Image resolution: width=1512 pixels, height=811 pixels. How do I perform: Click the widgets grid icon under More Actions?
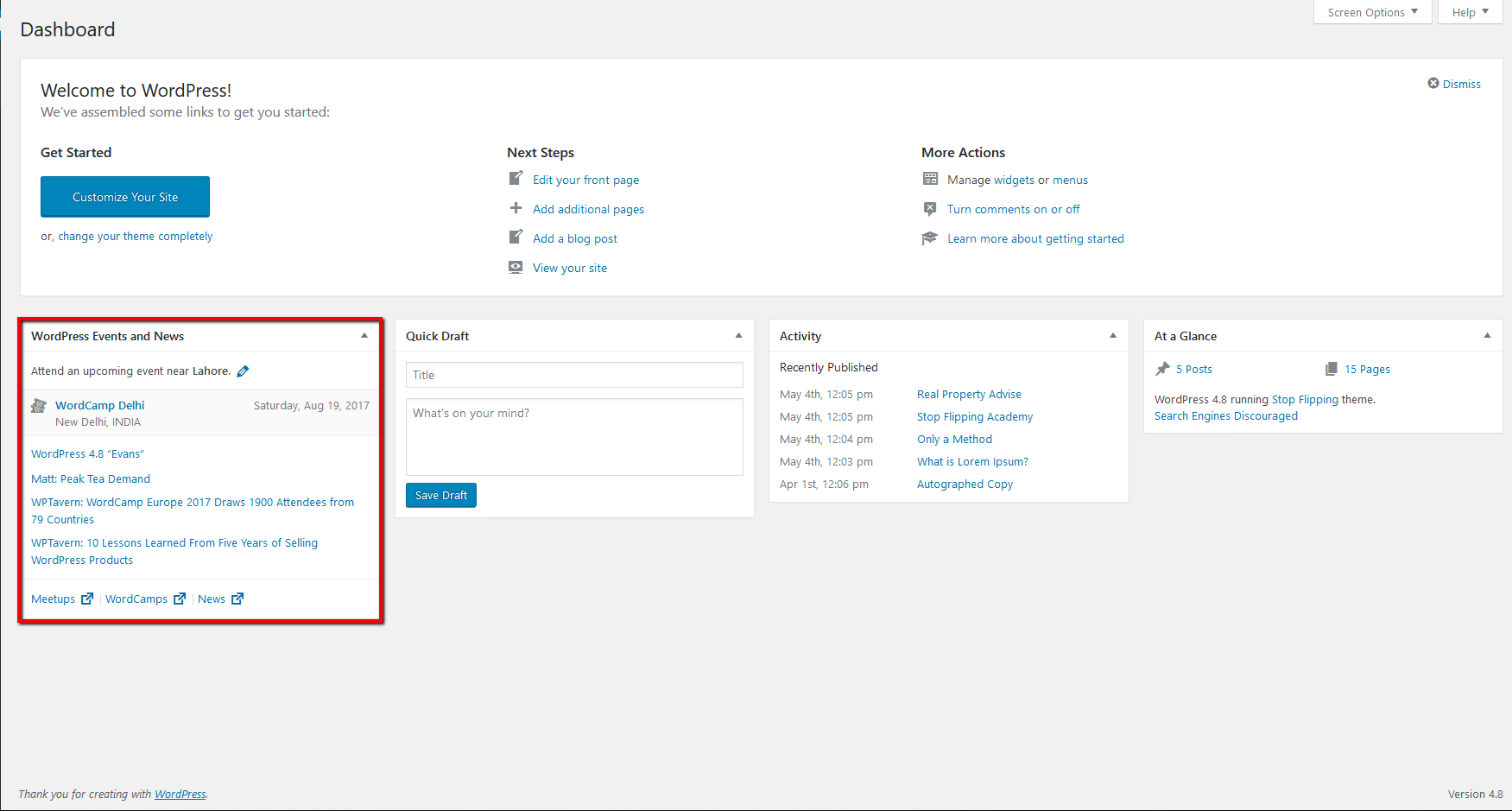[x=930, y=179]
